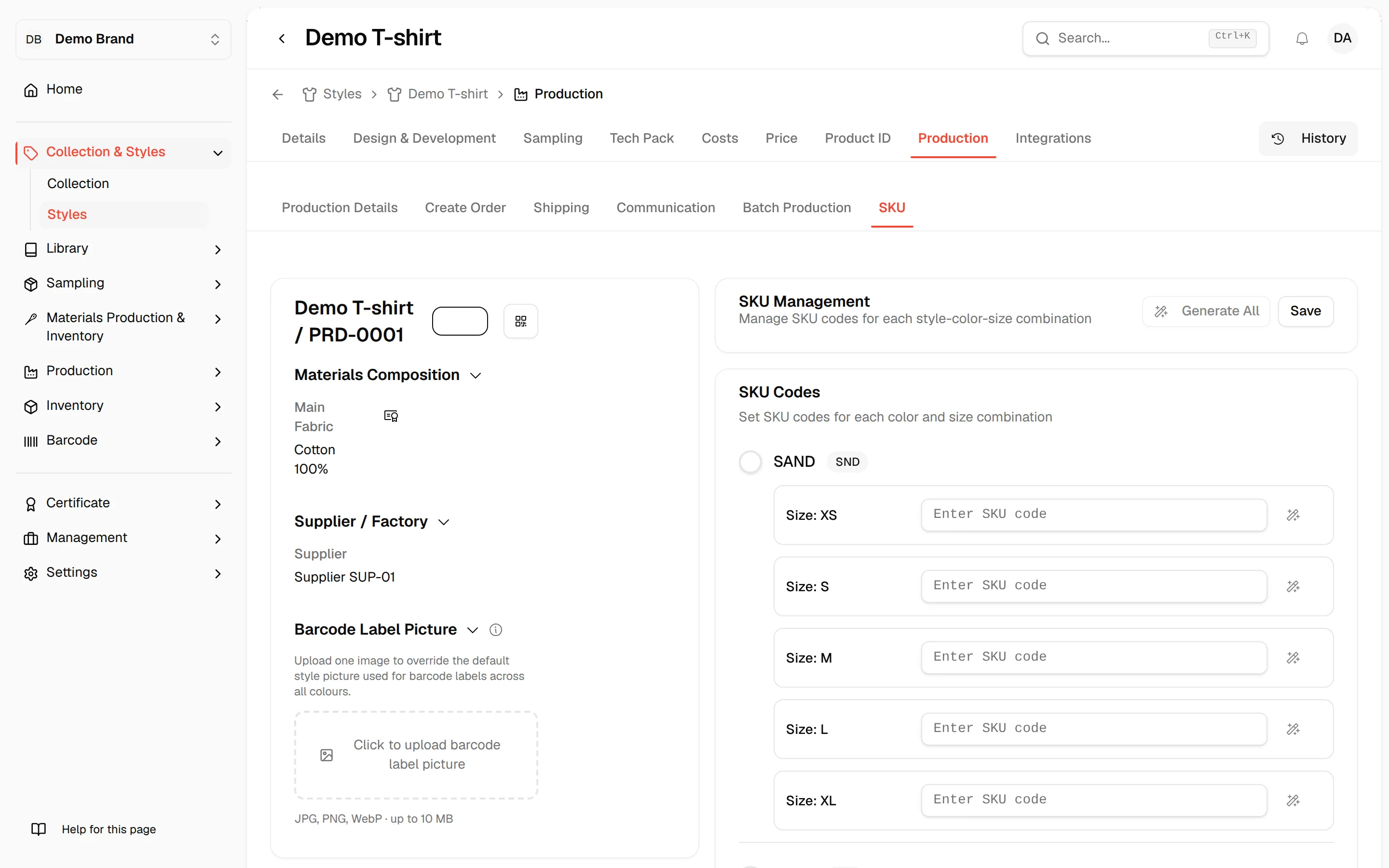The image size is (1389, 868).
Task: Go back using the arrow beside Demo T-shirt title
Action: tap(282, 39)
